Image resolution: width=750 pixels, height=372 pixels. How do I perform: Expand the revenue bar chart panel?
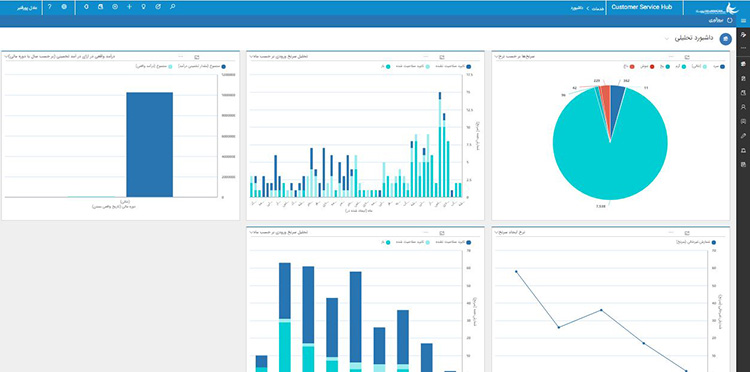click(x=196, y=57)
